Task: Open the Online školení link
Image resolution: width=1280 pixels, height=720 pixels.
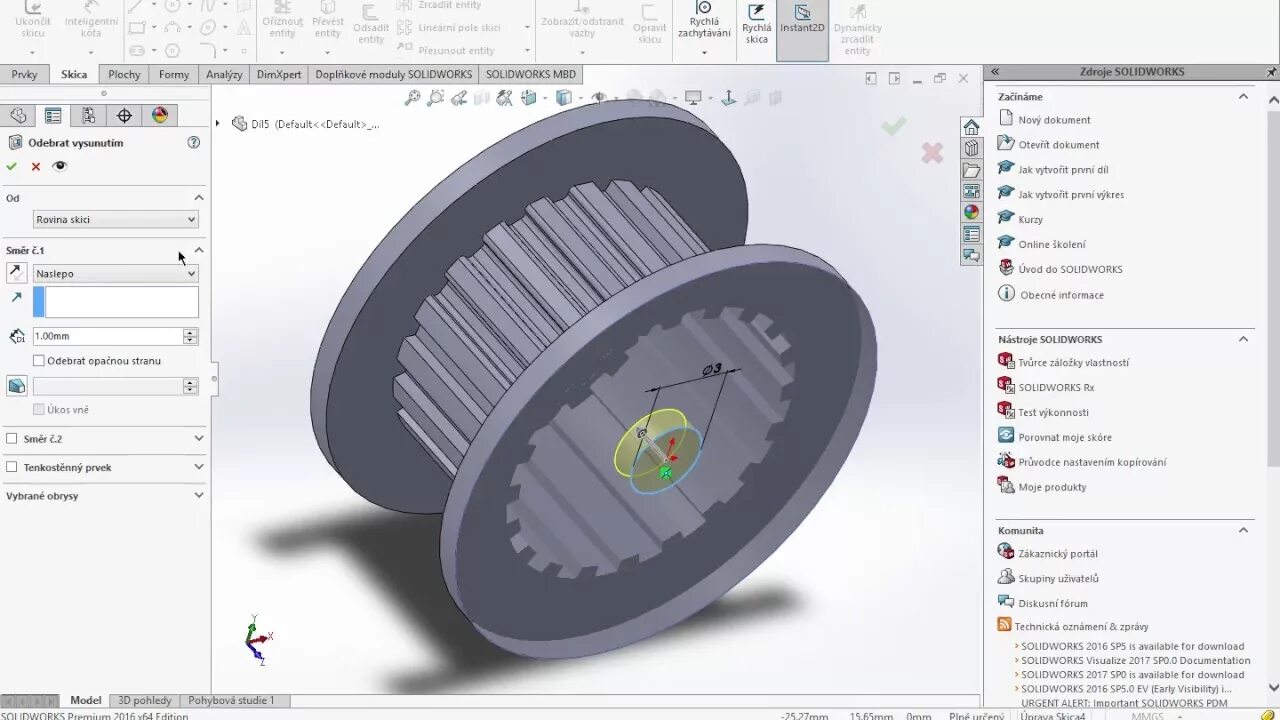Action: click(1052, 244)
